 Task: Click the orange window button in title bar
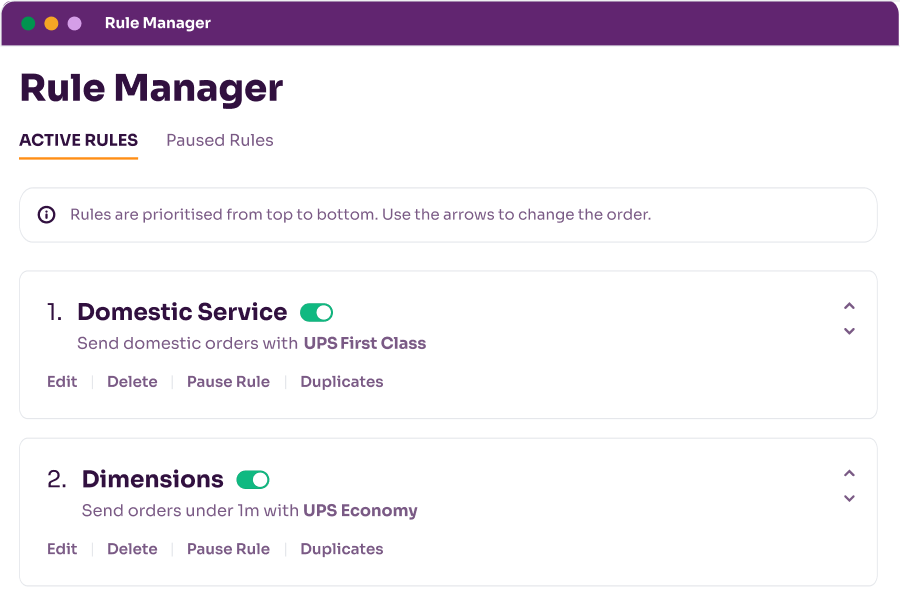coord(52,24)
